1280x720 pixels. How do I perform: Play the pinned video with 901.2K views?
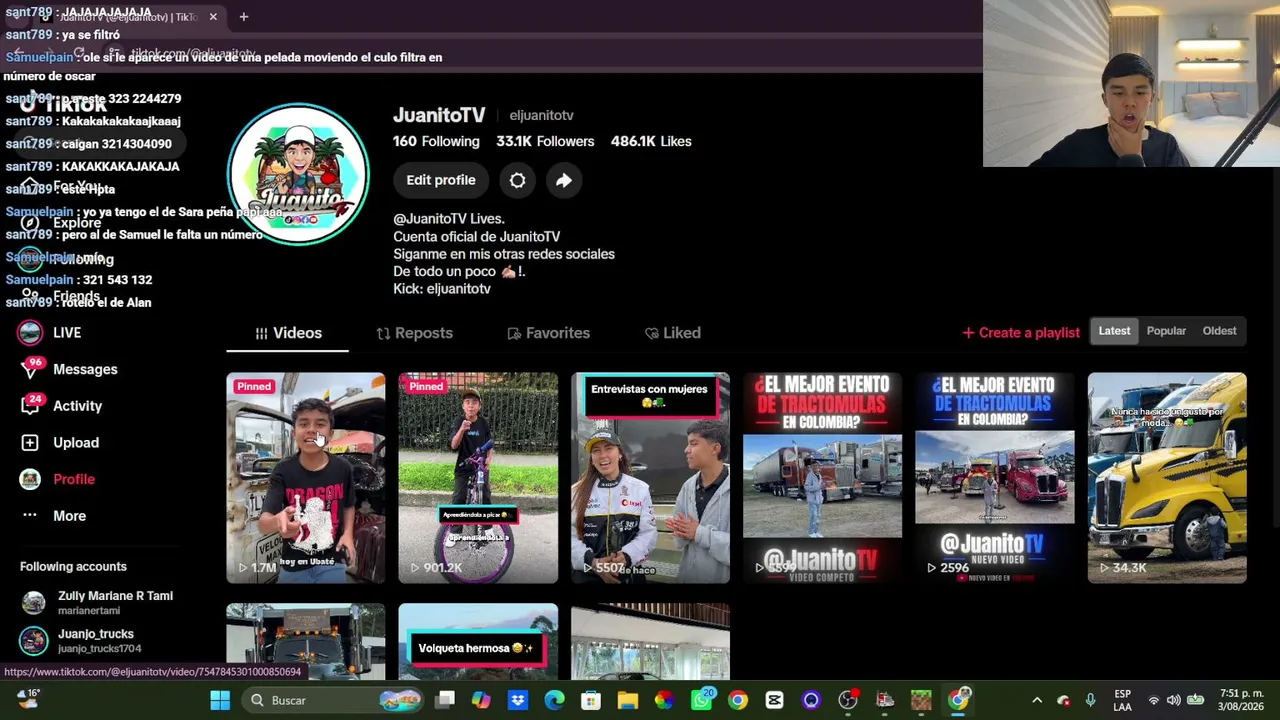pos(478,478)
